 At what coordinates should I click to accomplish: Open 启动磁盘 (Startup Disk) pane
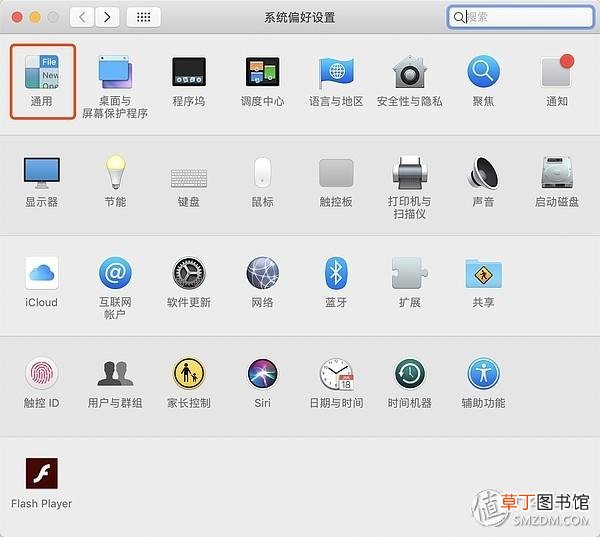click(557, 181)
